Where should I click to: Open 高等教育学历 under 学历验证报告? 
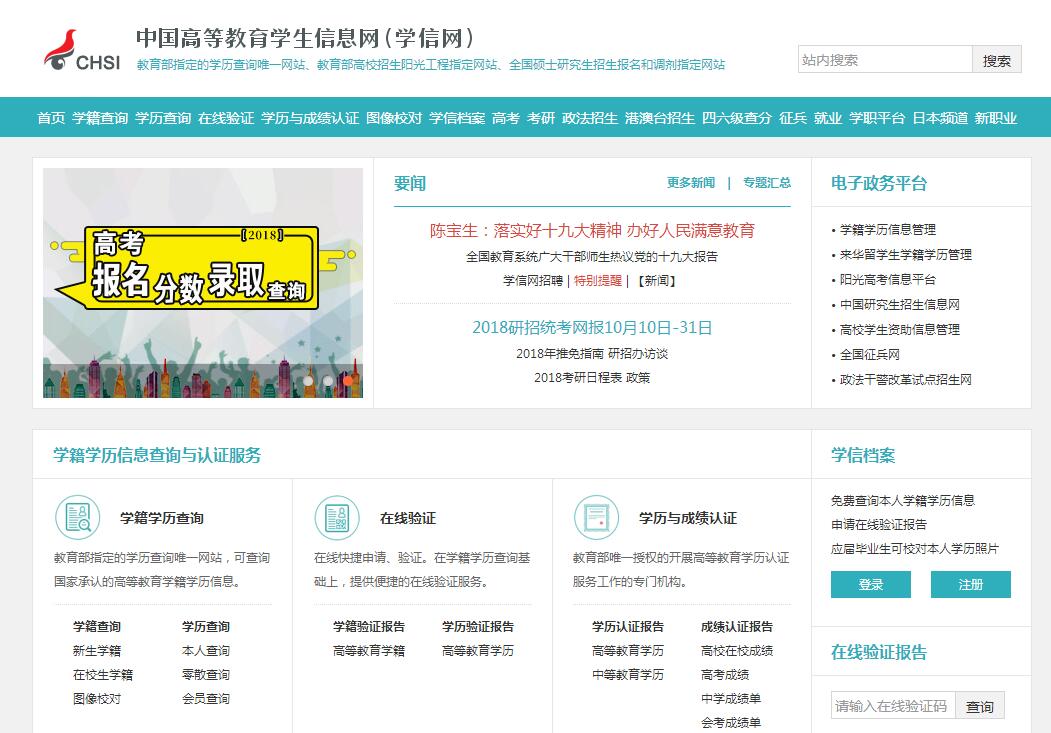click(478, 651)
